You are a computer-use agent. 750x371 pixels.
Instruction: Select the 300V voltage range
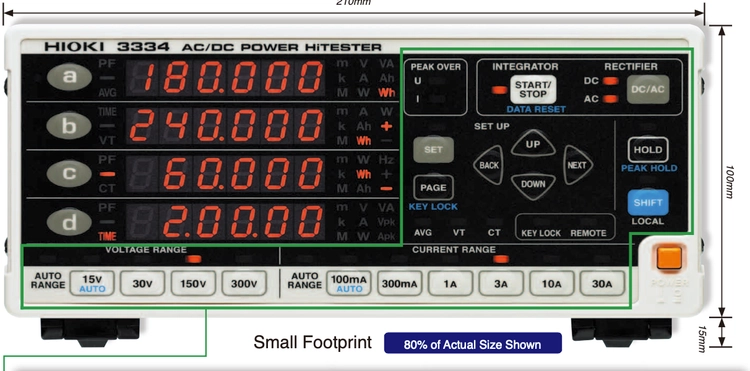point(244,284)
